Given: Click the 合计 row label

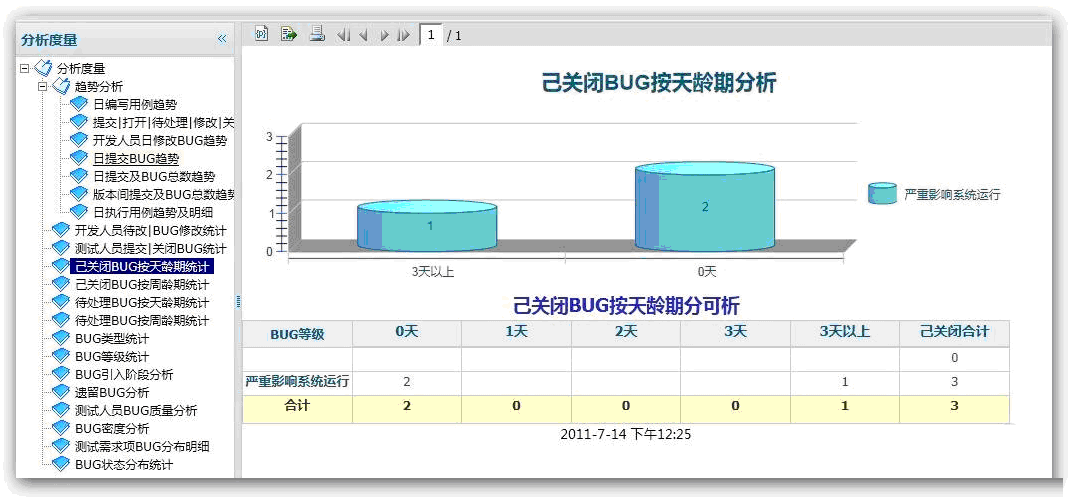Looking at the screenshot, I should click(298, 405).
